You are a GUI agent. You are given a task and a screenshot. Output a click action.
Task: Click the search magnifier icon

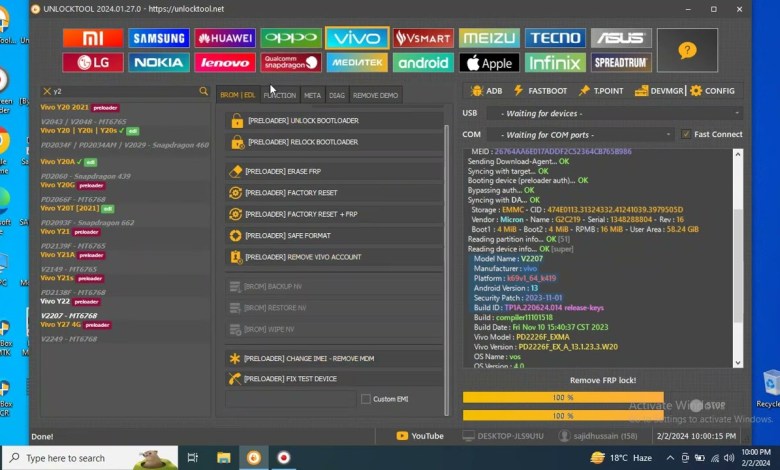coord(204,91)
